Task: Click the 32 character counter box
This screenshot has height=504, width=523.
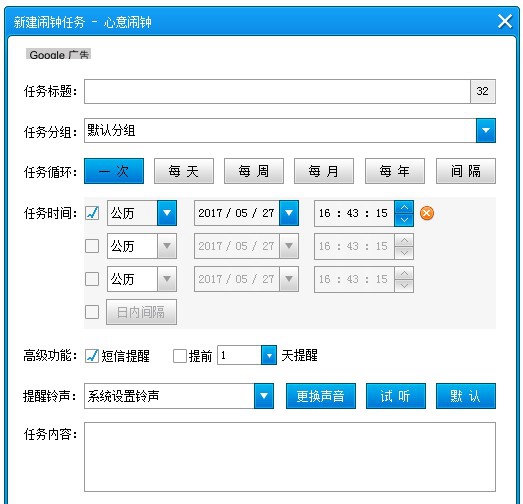Action: [x=483, y=91]
